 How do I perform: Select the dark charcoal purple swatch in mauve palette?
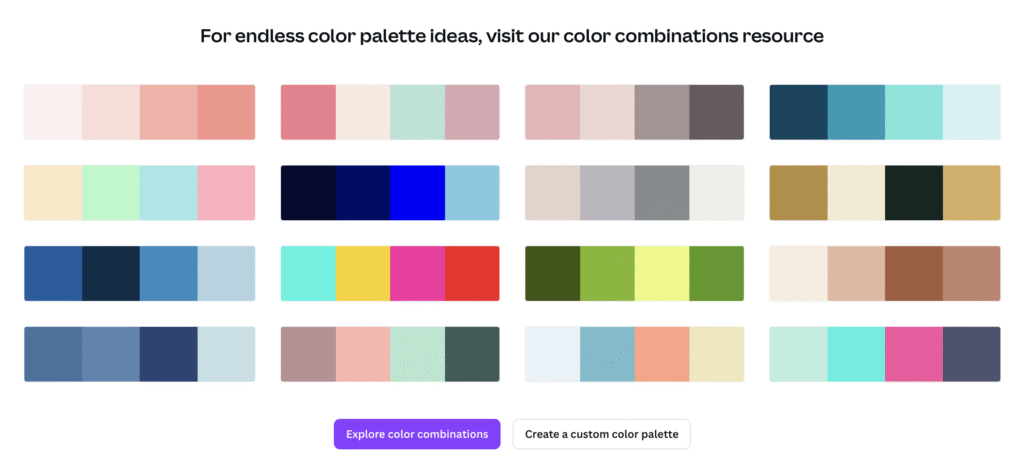[716, 112]
